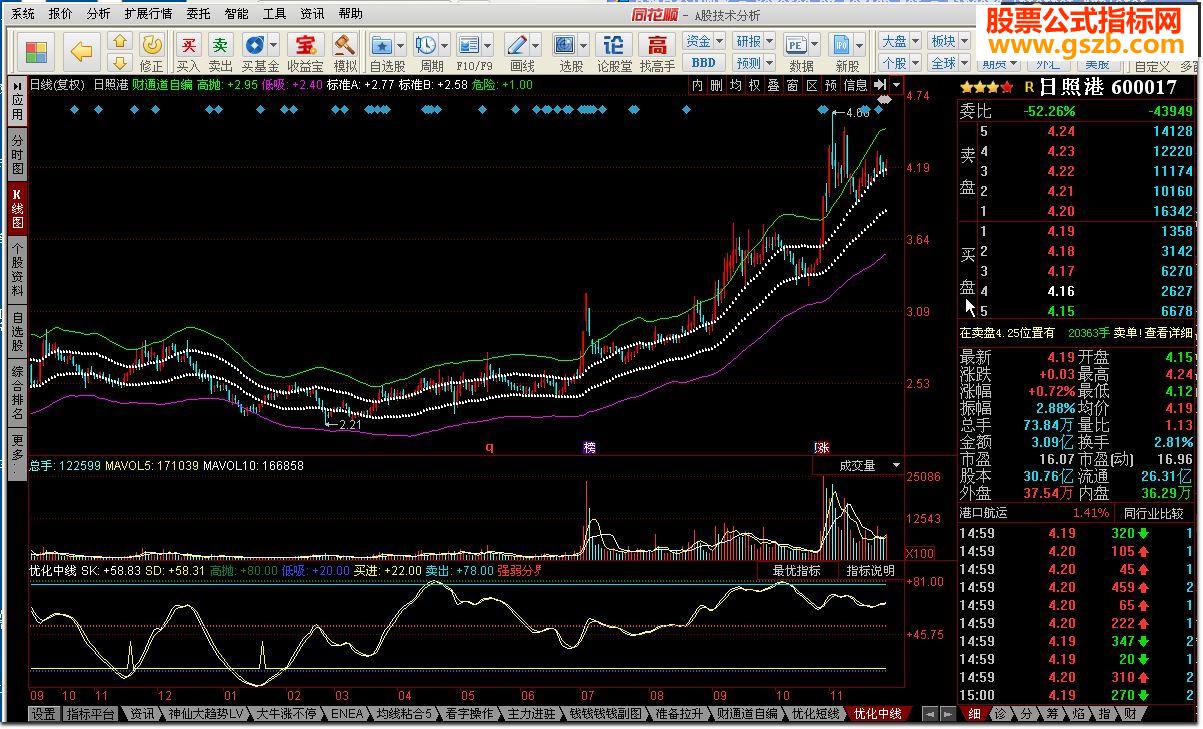Open the 系统 menu
The width and height of the screenshot is (1203, 729).
[x=22, y=14]
